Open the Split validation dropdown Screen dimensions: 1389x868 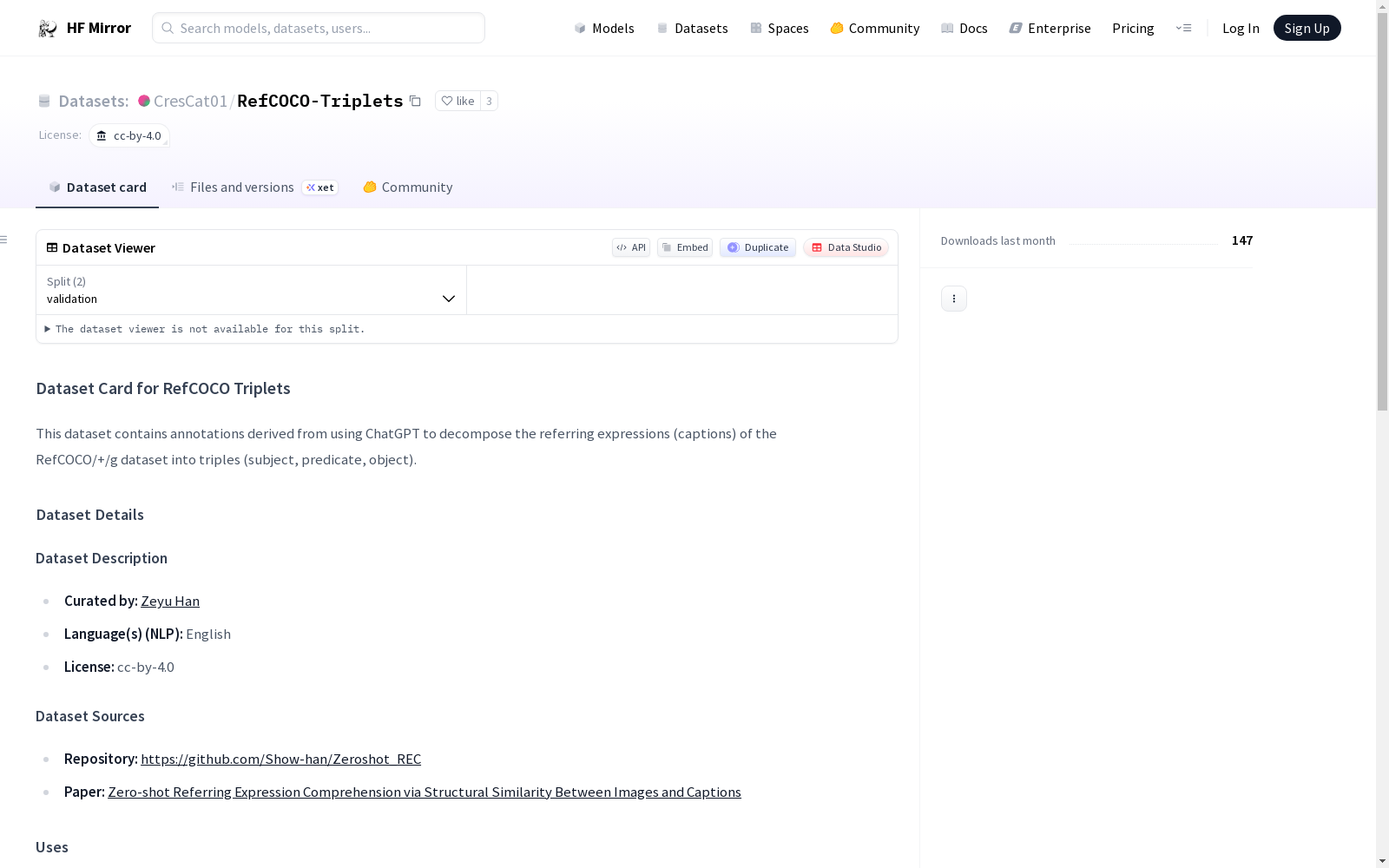[252, 290]
